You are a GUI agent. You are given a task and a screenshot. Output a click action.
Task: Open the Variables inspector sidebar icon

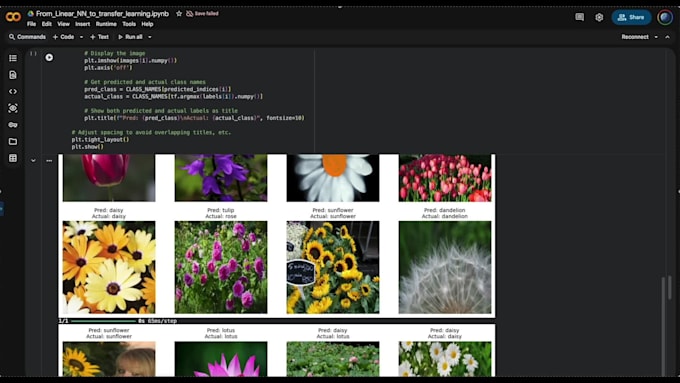pyautogui.click(x=13, y=108)
